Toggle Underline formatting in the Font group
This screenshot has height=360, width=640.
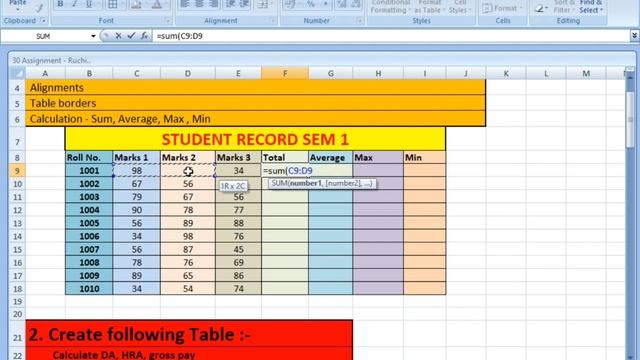click(x=89, y=4)
